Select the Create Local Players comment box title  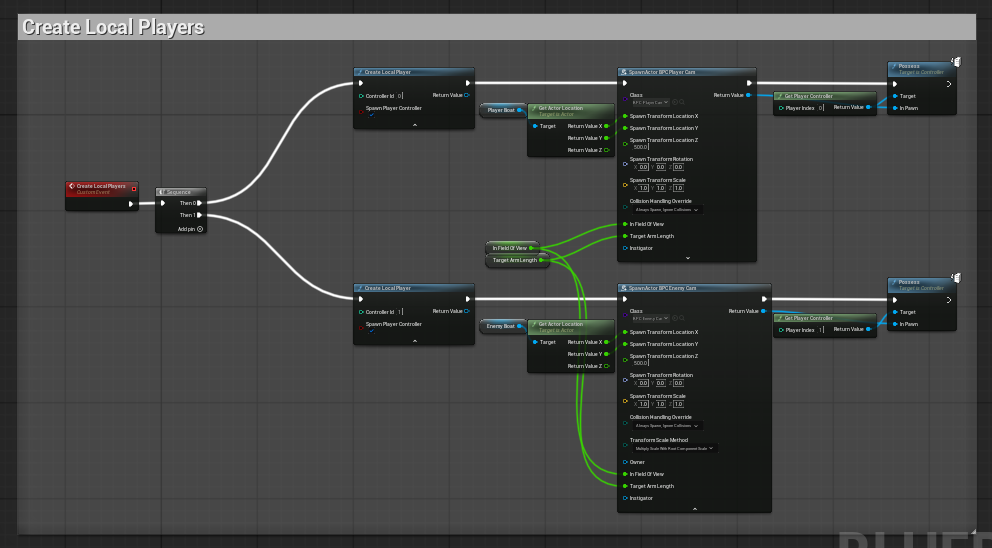[x=113, y=27]
